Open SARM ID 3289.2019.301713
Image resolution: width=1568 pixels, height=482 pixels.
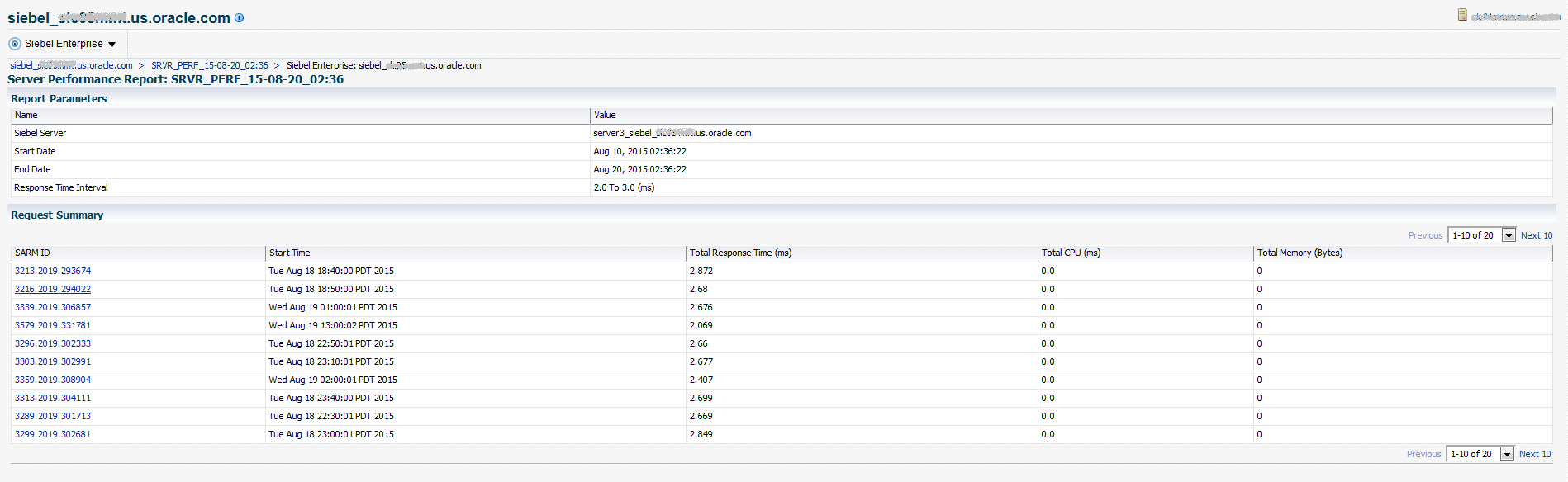pyautogui.click(x=53, y=416)
